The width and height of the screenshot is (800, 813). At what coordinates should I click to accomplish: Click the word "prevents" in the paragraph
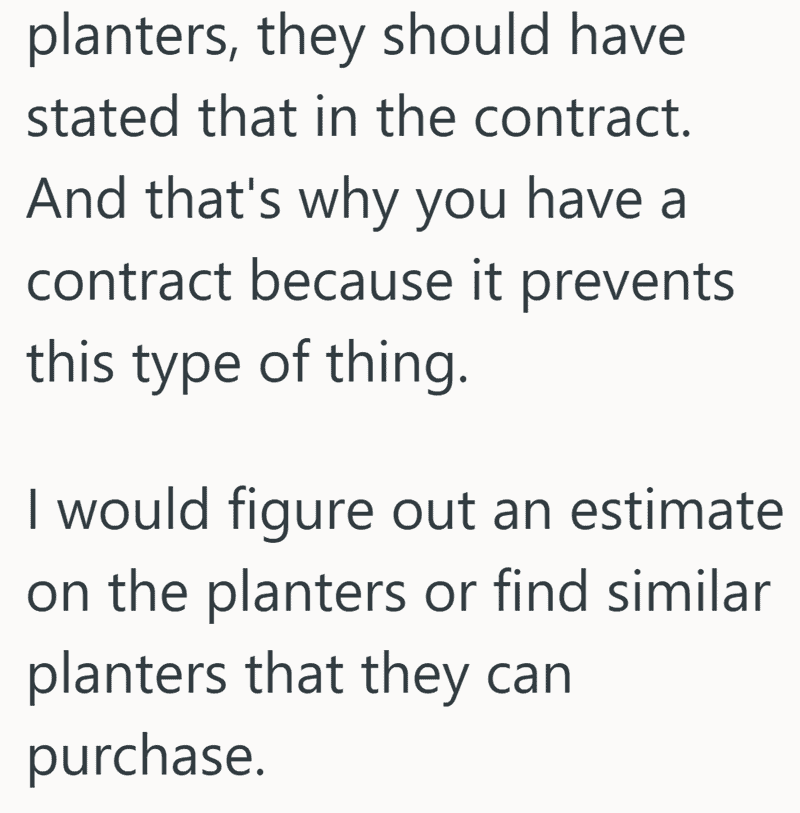pyautogui.click(x=627, y=285)
